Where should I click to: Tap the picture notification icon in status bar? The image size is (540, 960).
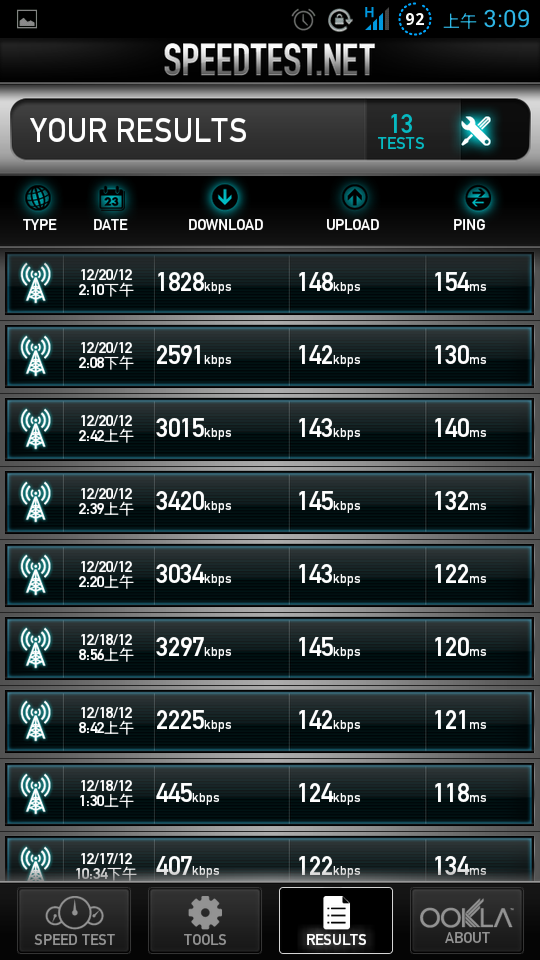tap(27, 19)
